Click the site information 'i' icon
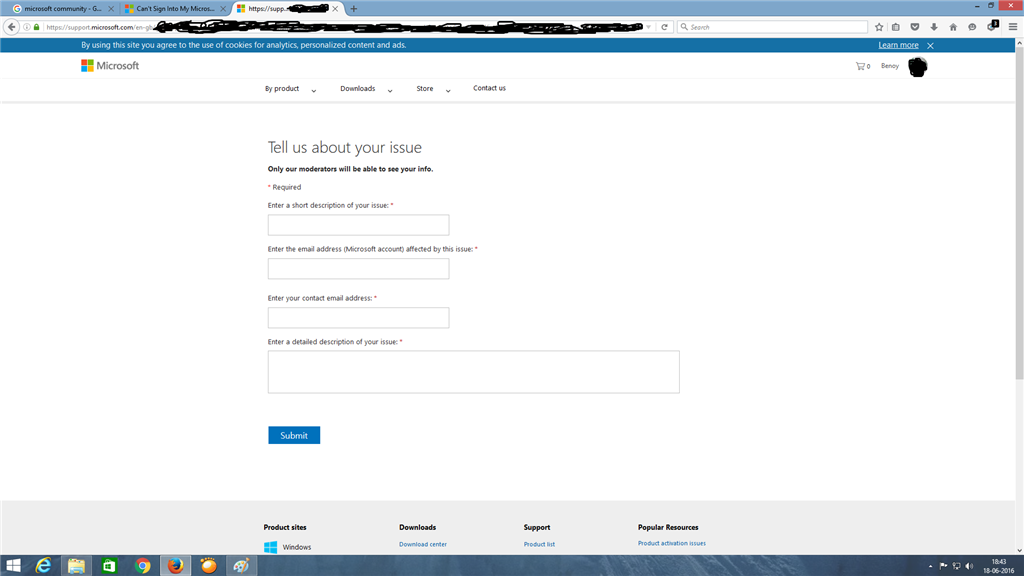Viewport: 1024px width, 576px height. pyautogui.click(x=27, y=27)
